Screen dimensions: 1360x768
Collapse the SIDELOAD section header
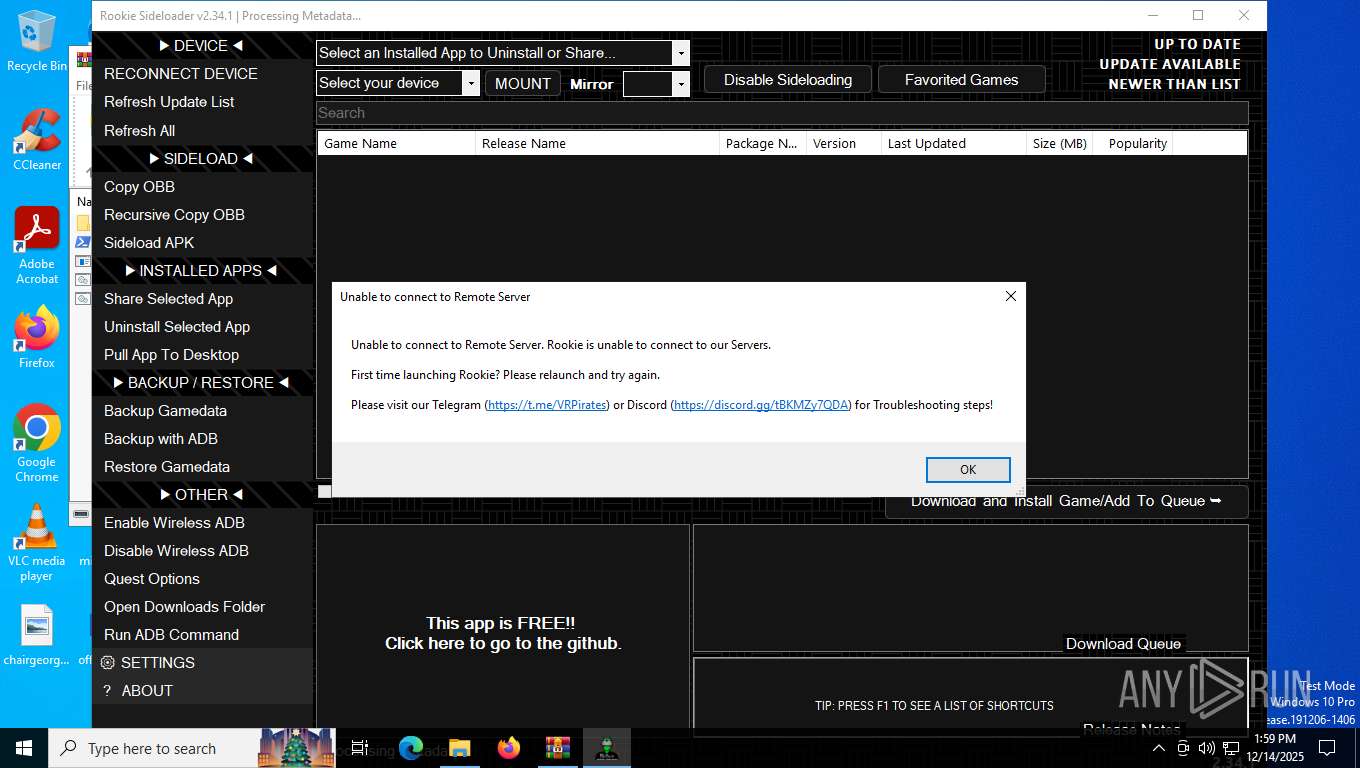(201, 159)
